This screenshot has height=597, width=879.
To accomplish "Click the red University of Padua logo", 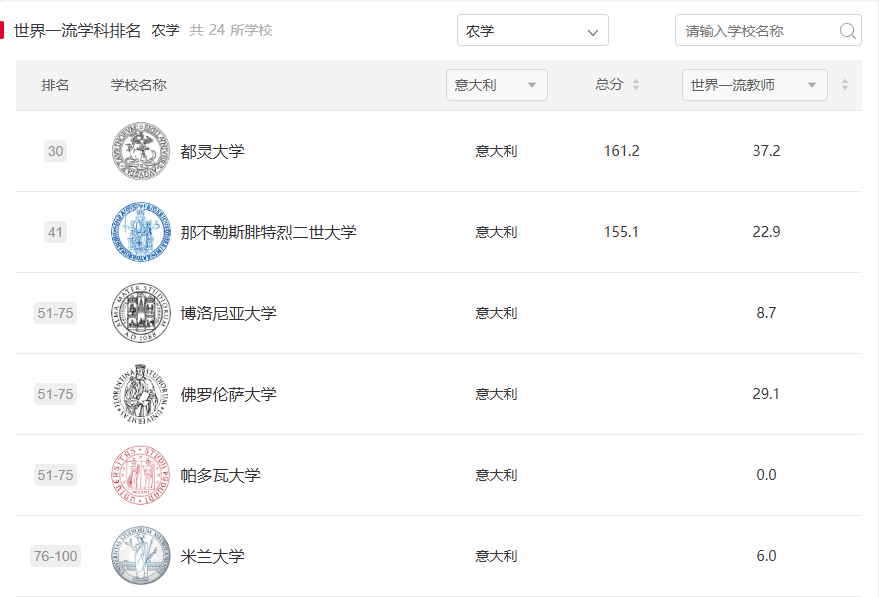I will coord(141,475).
